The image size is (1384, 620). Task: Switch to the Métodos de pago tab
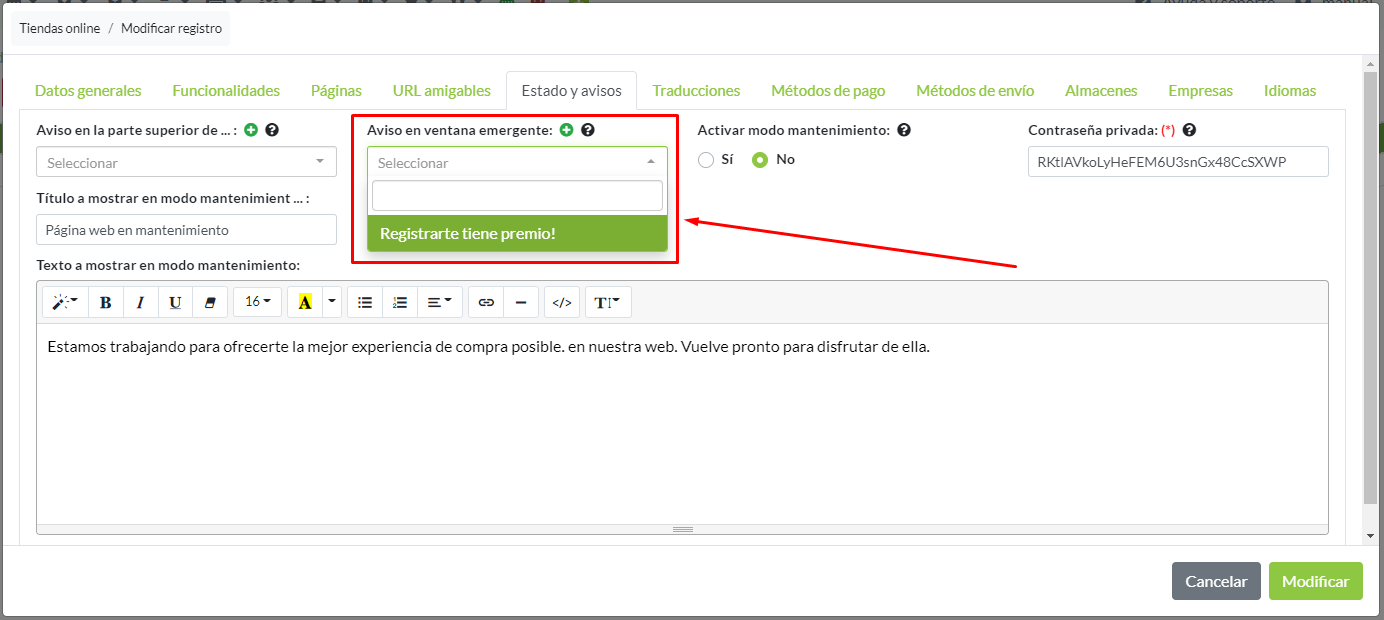(x=828, y=91)
